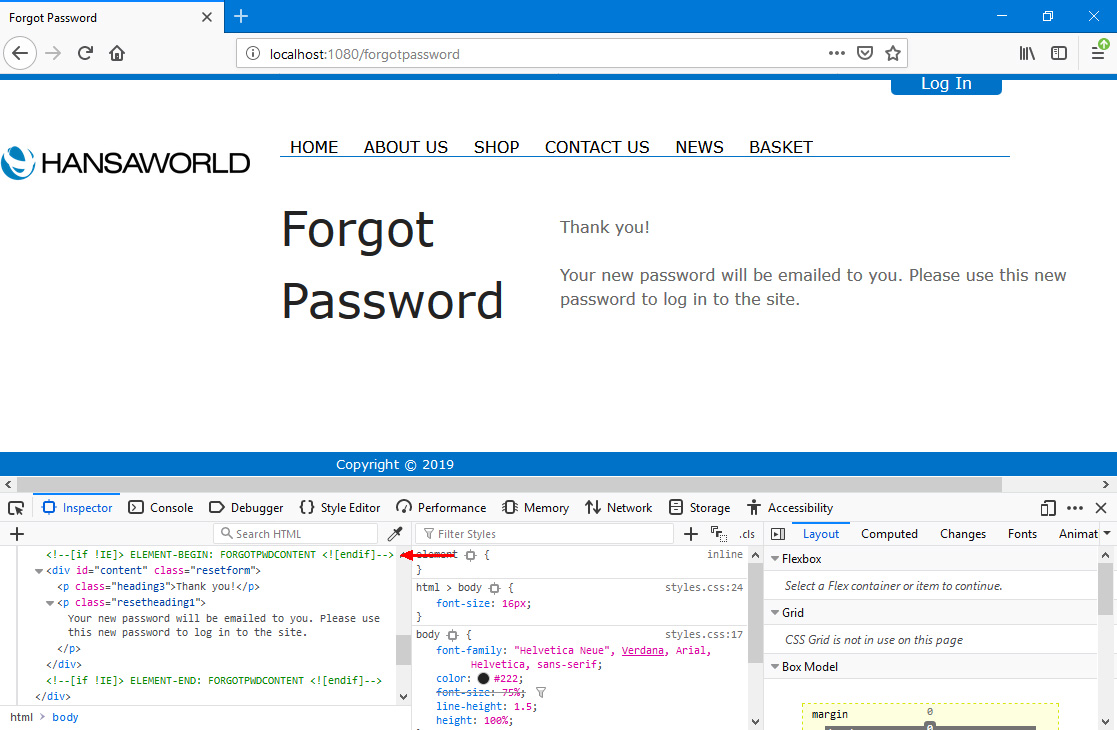Add a new CSS rule with plus
Screen dimensions: 1117x730
pos(690,533)
